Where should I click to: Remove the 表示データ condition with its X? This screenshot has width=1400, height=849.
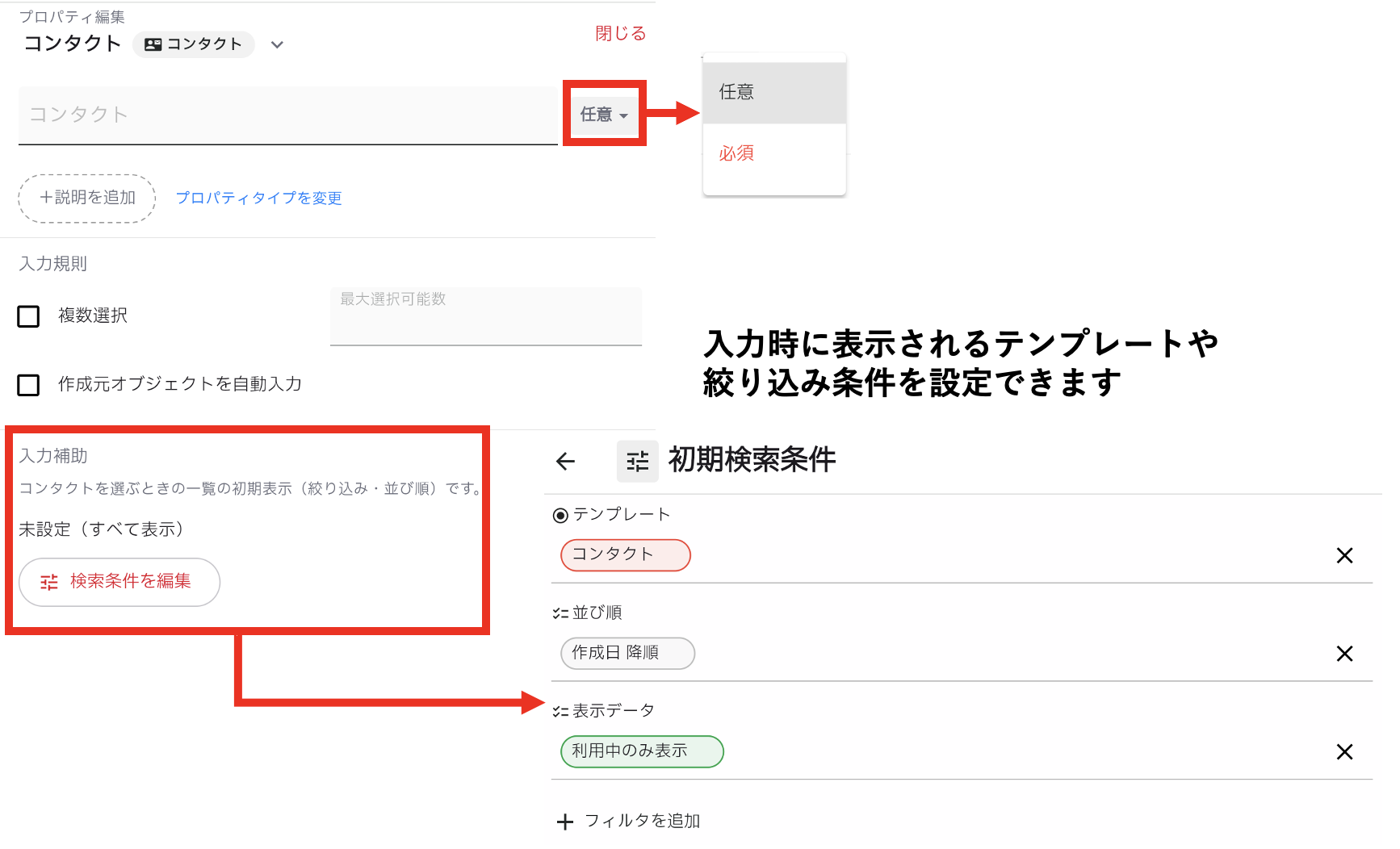click(1344, 752)
